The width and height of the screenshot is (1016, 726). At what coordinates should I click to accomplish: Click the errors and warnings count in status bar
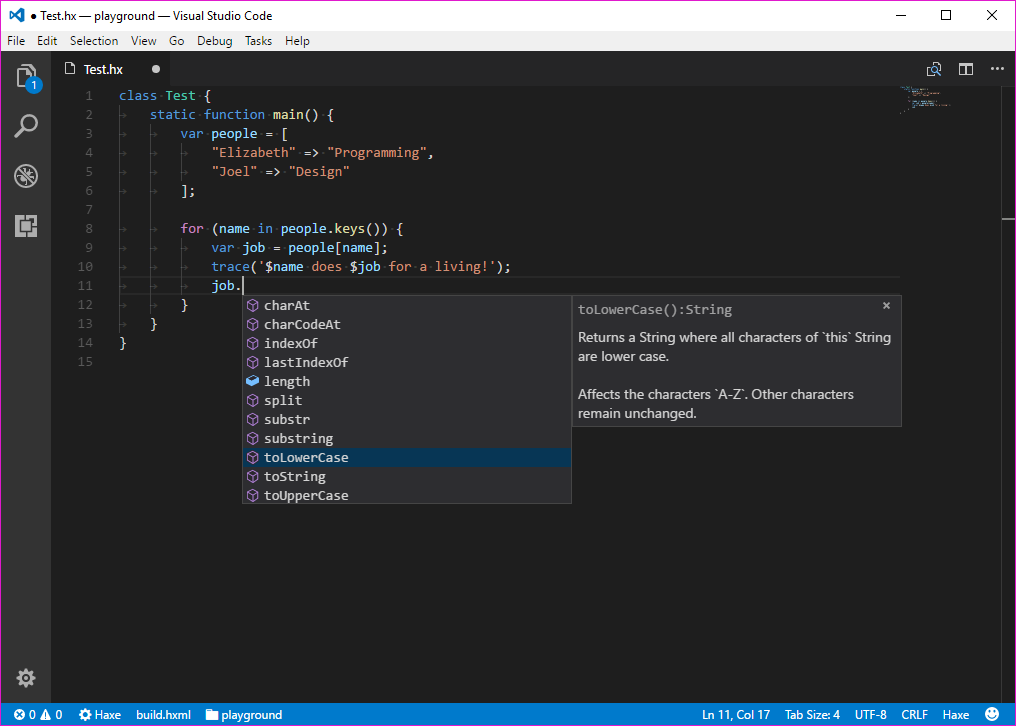[x=38, y=714]
